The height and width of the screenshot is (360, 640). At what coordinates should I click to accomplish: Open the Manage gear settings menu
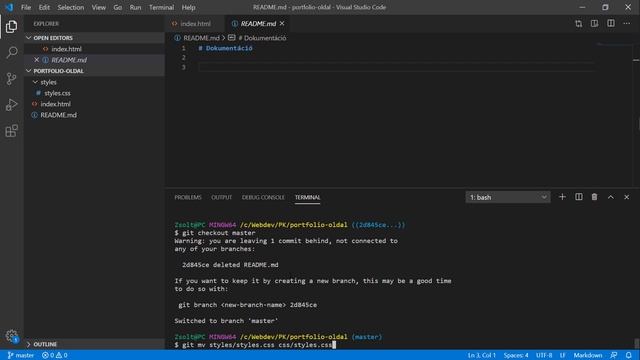(x=11, y=336)
